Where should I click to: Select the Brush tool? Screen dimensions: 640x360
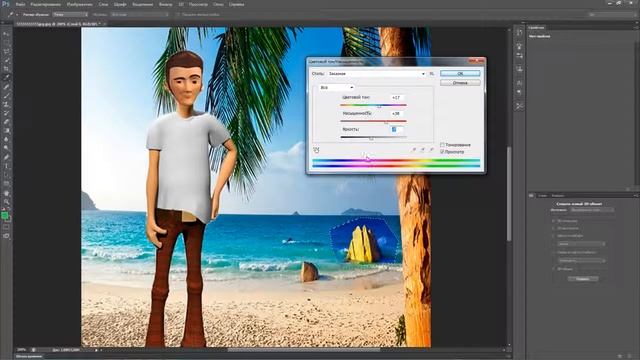(x=6, y=96)
